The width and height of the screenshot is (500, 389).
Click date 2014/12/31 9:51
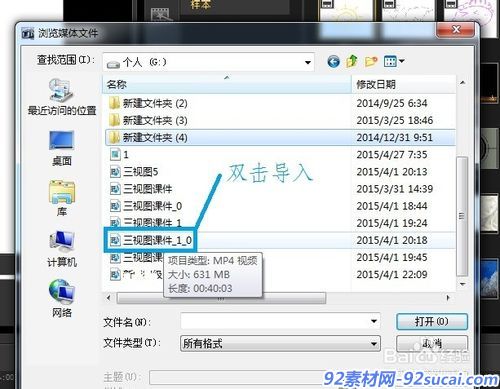click(x=394, y=137)
